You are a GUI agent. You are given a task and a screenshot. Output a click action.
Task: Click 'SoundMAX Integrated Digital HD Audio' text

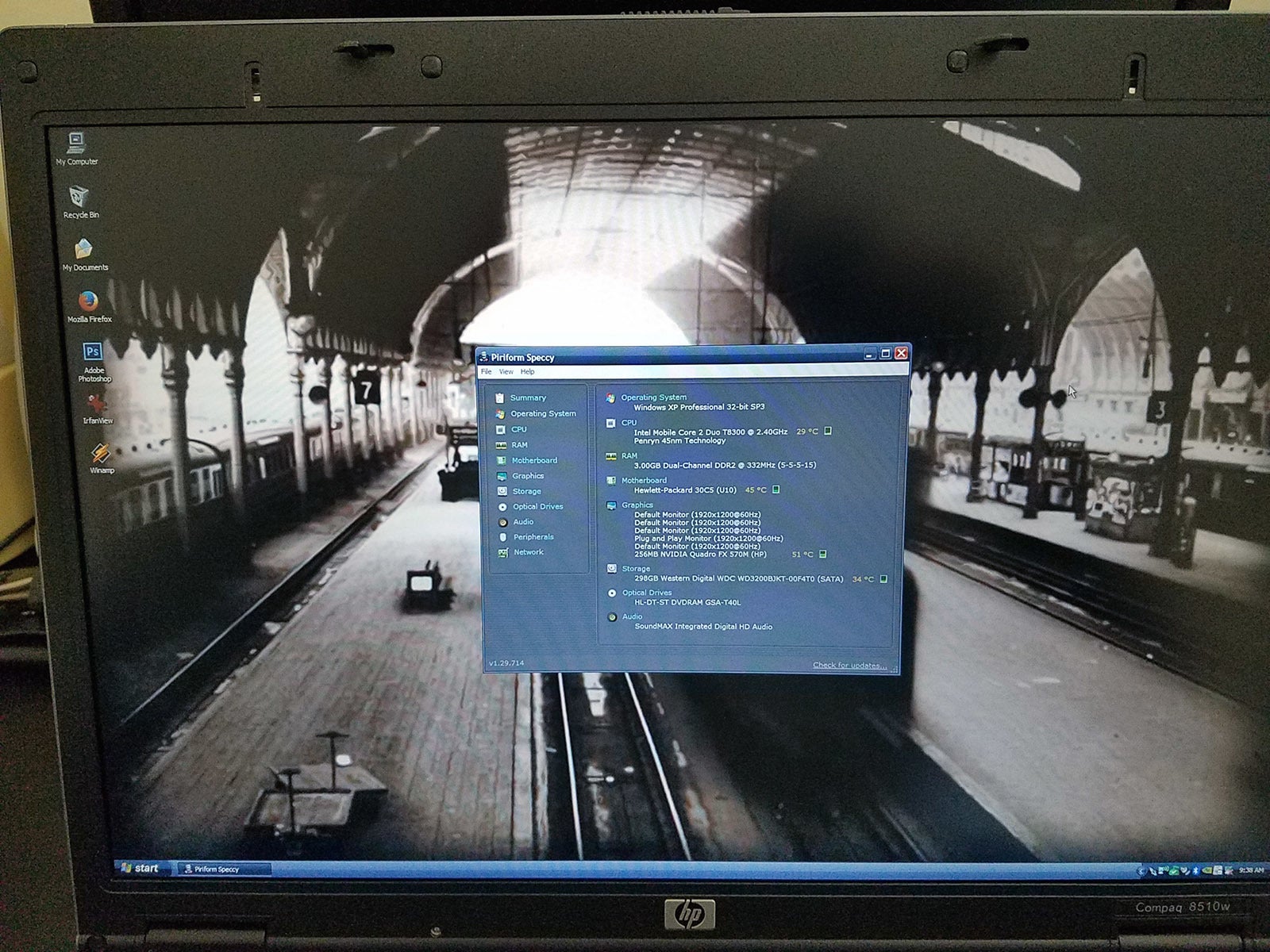[703, 627]
